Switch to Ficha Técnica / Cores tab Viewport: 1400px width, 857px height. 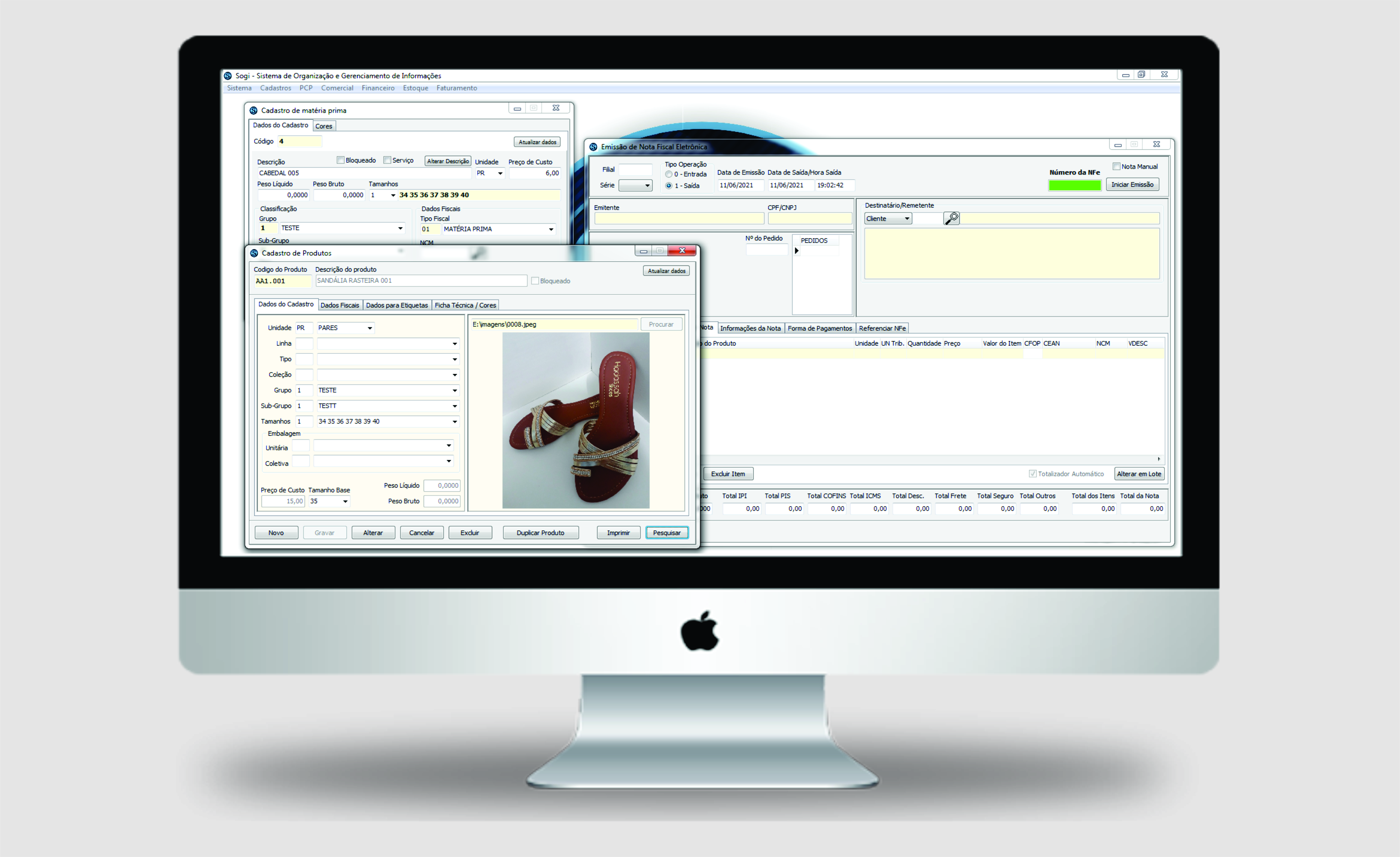[x=465, y=305]
